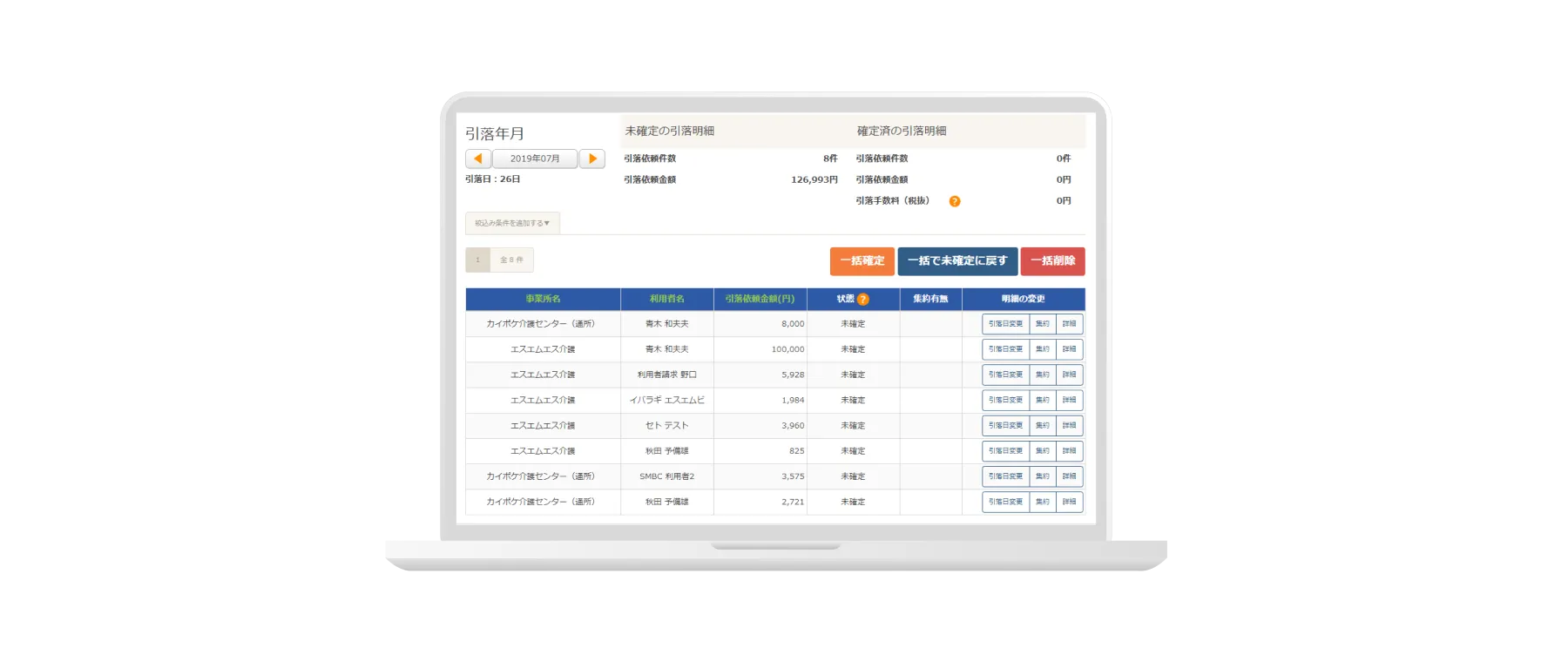Click 詳細 in the 8,000 row
The image size is (1568, 648).
coord(1069,324)
